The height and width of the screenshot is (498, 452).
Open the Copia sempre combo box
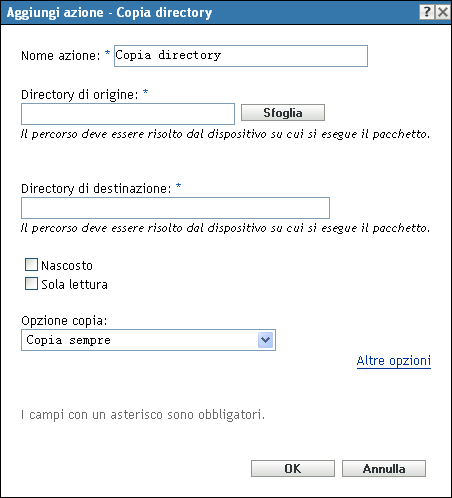point(148,340)
